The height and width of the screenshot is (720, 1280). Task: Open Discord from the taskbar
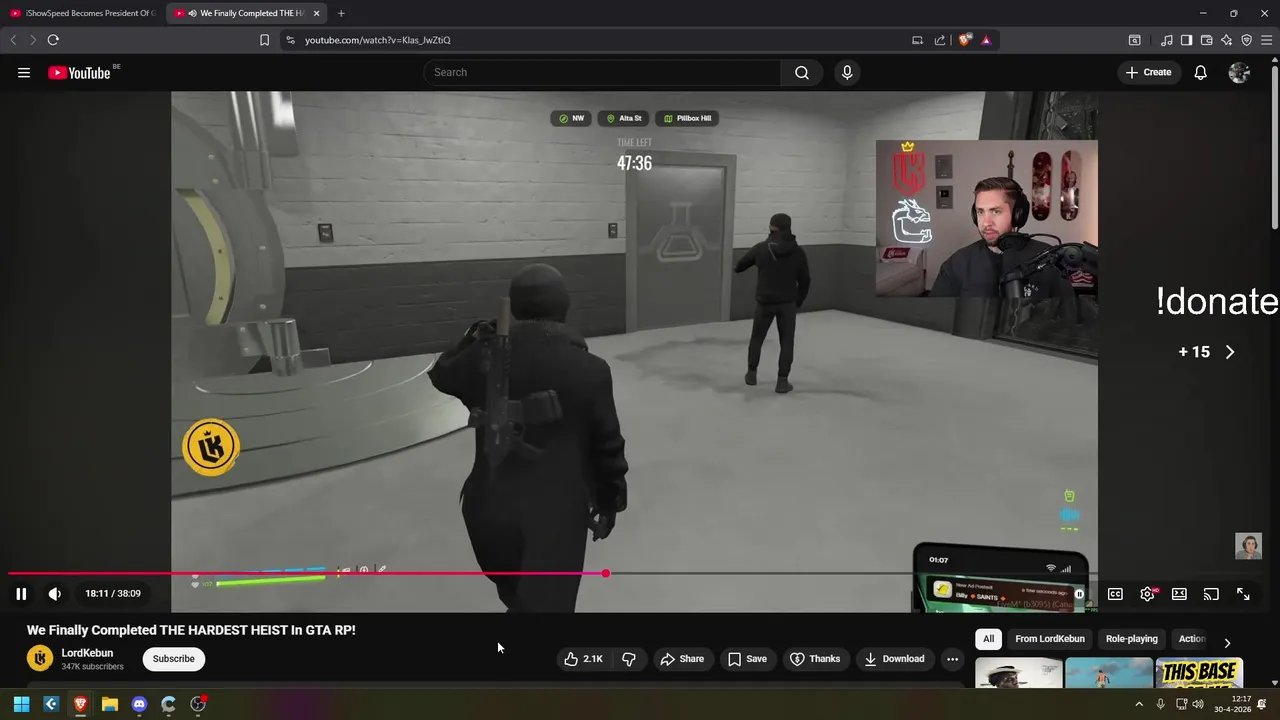139,704
